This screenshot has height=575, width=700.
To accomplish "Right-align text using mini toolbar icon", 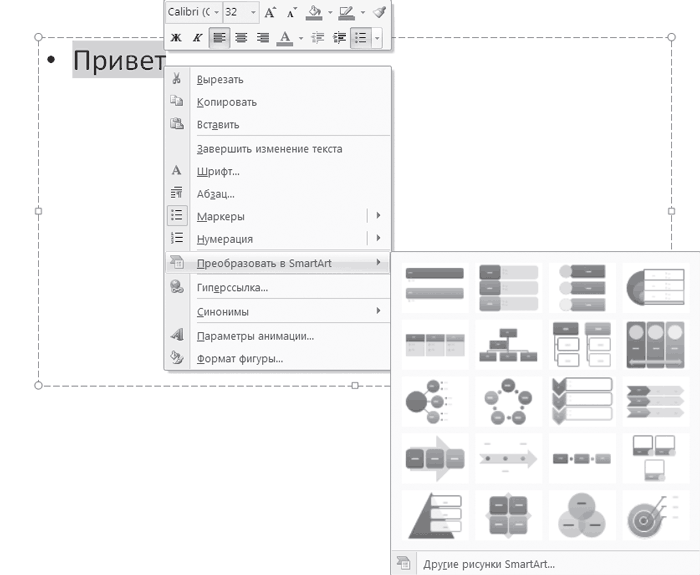I will 263,38.
